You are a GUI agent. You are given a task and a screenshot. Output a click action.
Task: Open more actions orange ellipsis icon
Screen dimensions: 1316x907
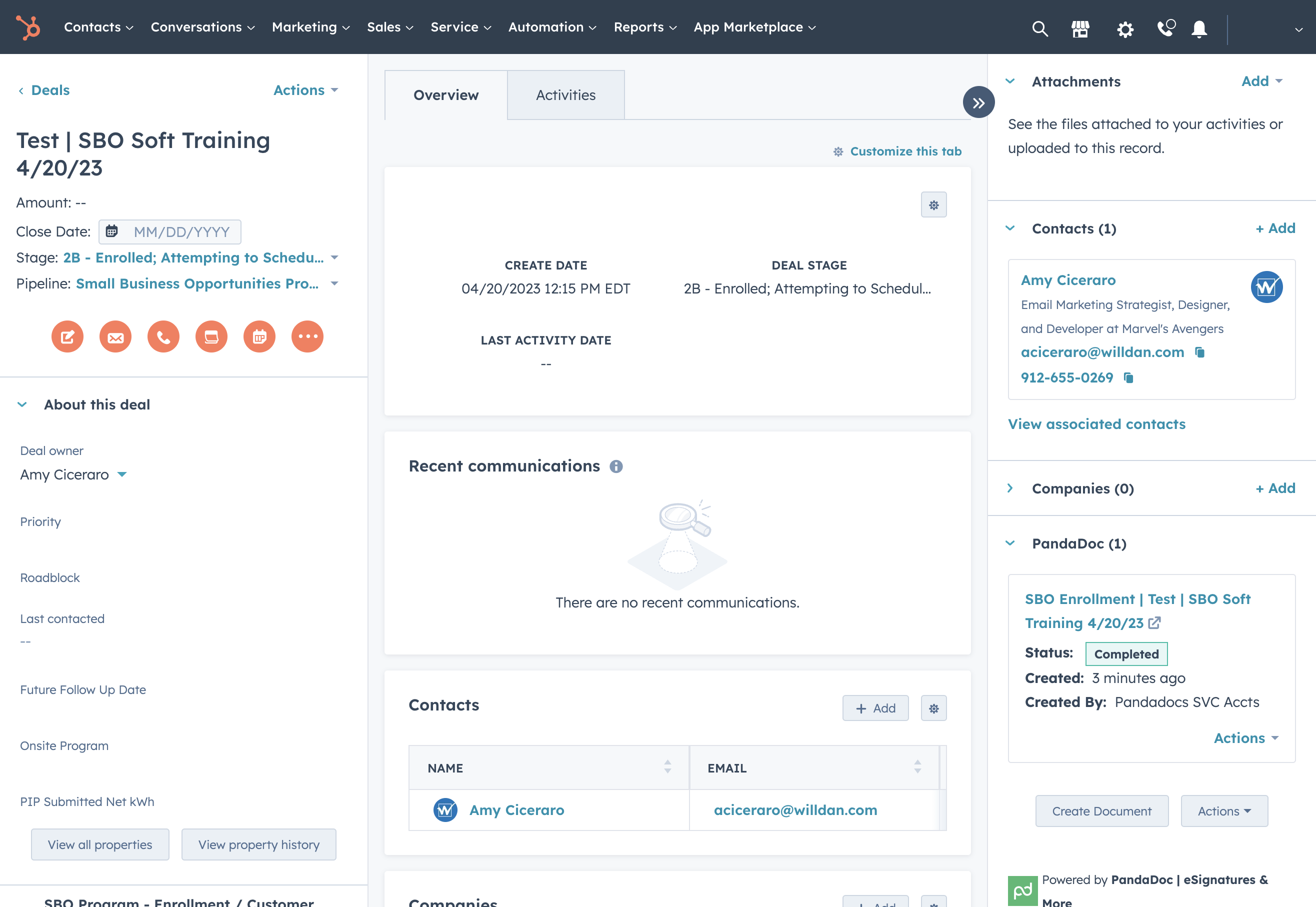[x=307, y=337]
